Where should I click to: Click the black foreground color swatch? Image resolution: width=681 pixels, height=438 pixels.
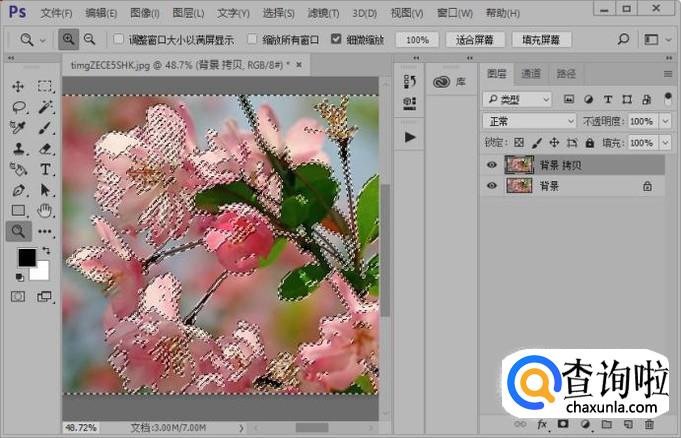pyautogui.click(x=26, y=258)
